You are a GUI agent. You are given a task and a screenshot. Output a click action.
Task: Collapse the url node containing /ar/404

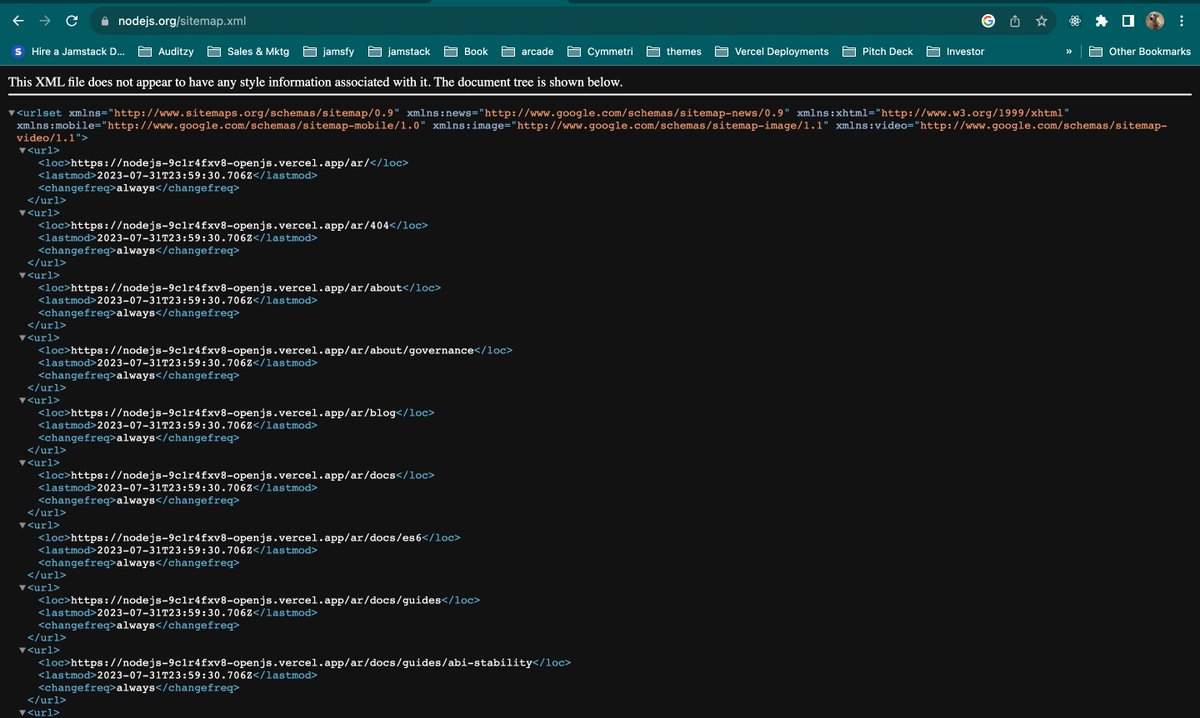click(x=23, y=213)
